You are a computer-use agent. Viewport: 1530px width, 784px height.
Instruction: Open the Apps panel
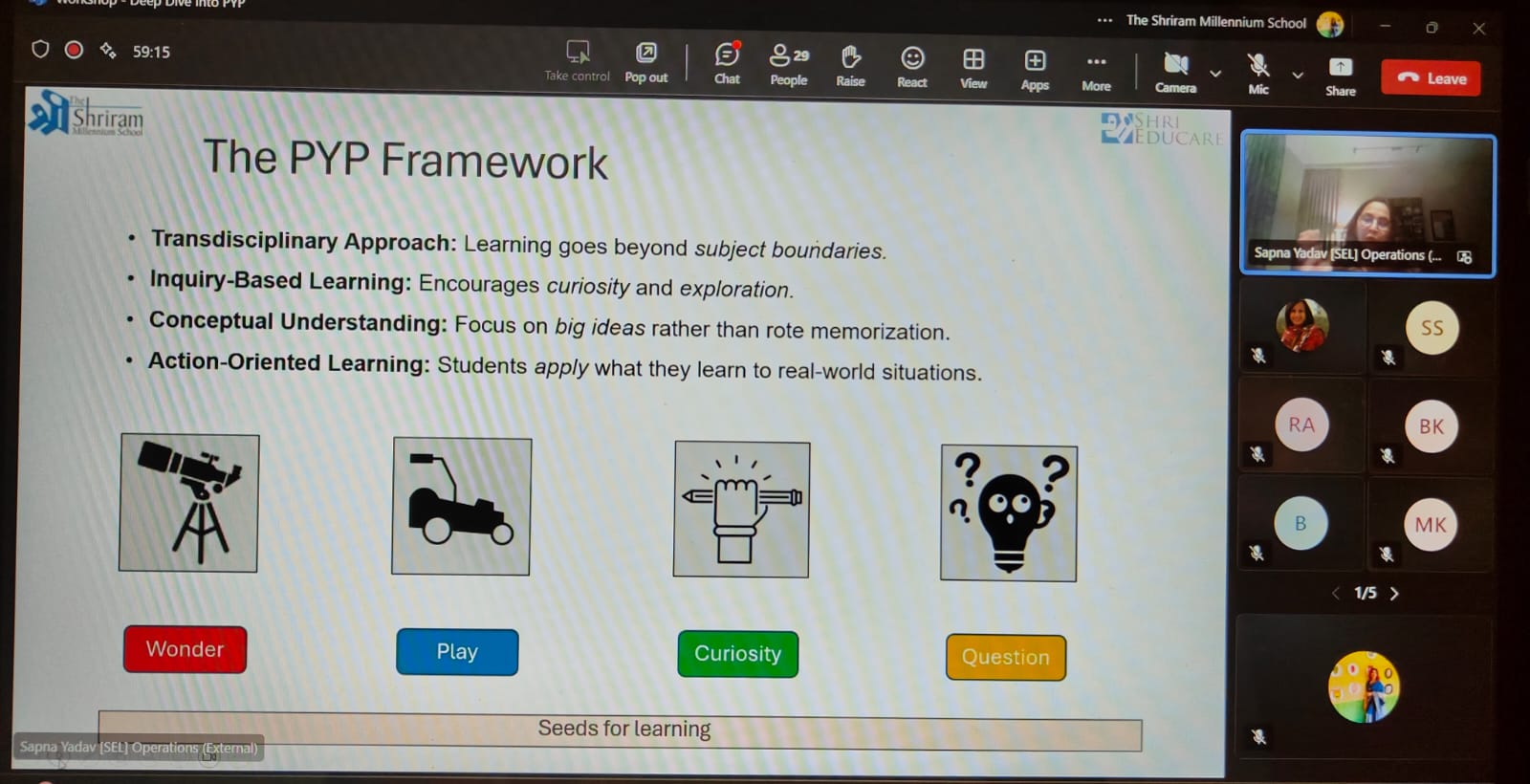pyautogui.click(x=1035, y=69)
